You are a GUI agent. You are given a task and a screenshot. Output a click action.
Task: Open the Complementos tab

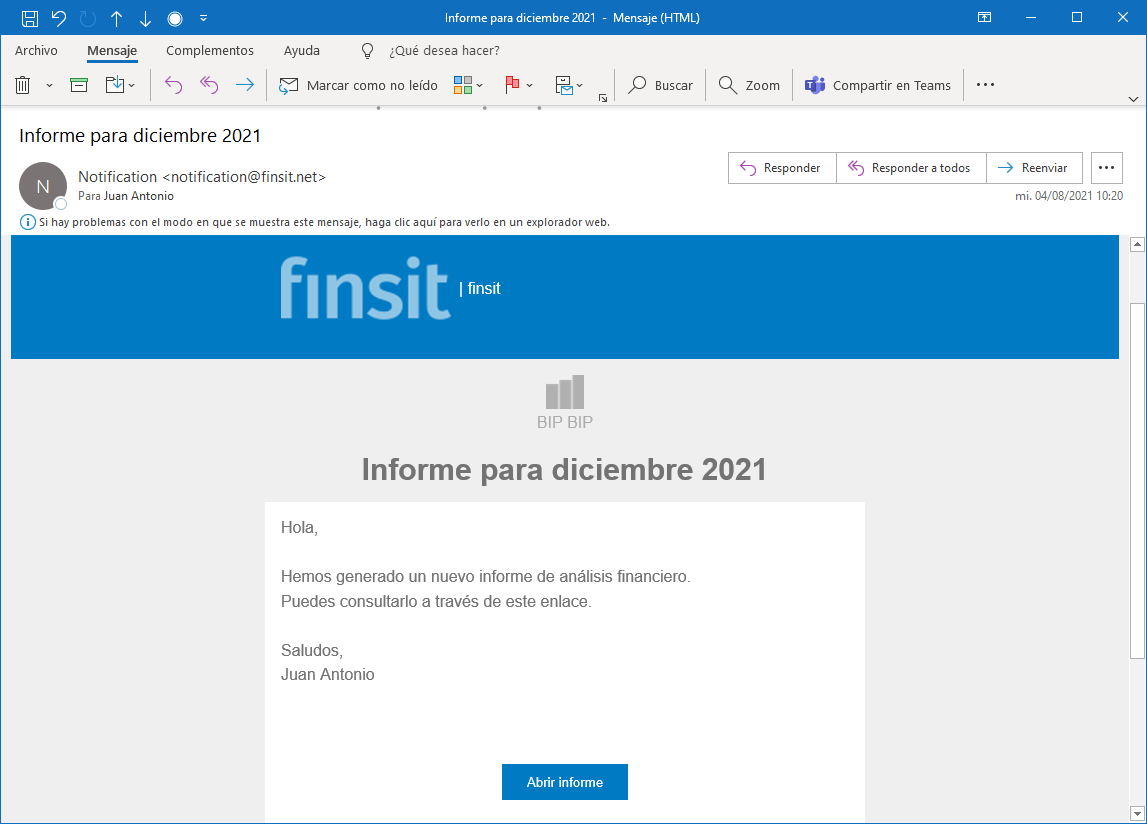(210, 50)
